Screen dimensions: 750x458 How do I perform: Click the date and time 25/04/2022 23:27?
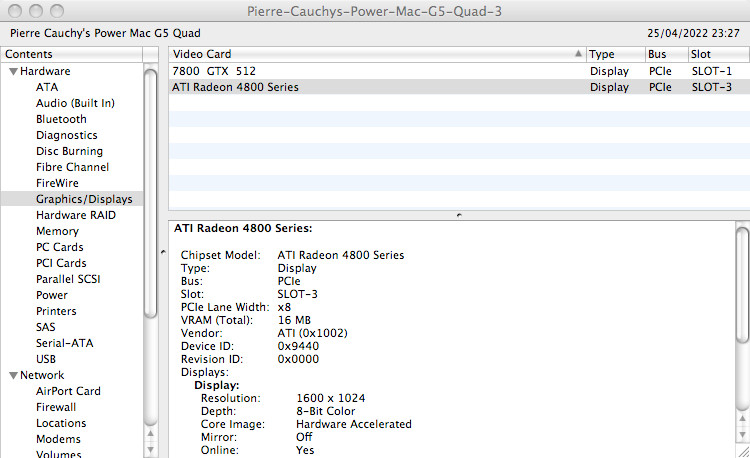pos(694,33)
